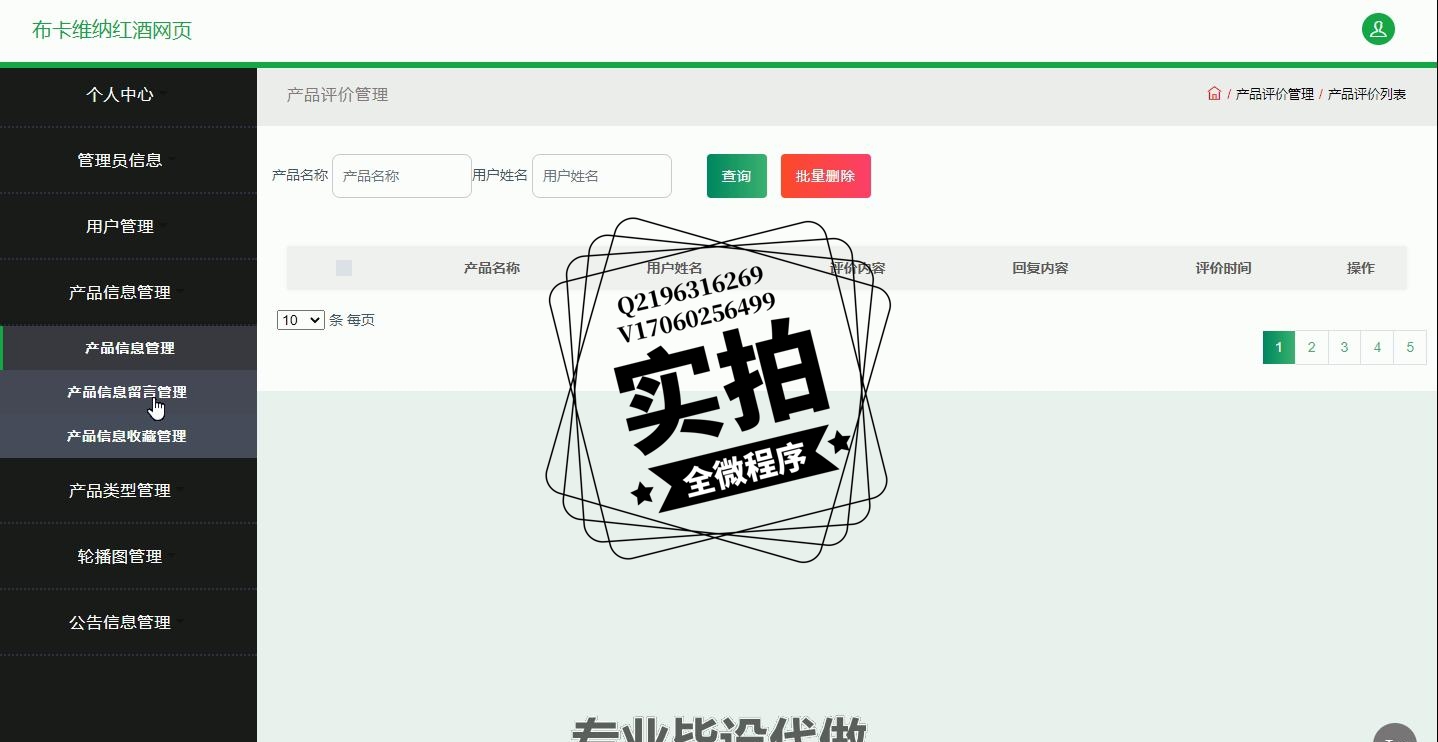Go to pagination page 5
Viewport: 1438px width, 742px height.
click(1410, 347)
